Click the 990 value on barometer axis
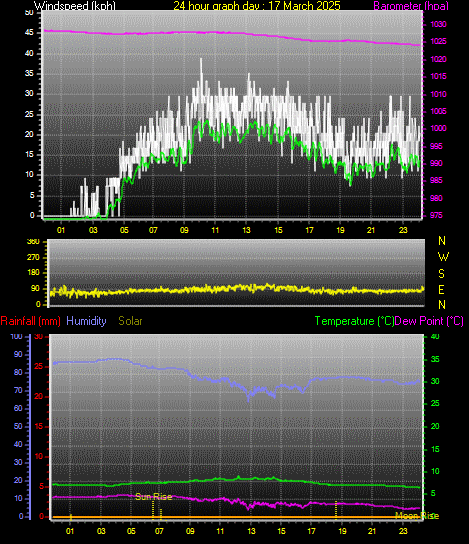The height and width of the screenshot is (544, 469). pyautogui.click(x=436, y=163)
